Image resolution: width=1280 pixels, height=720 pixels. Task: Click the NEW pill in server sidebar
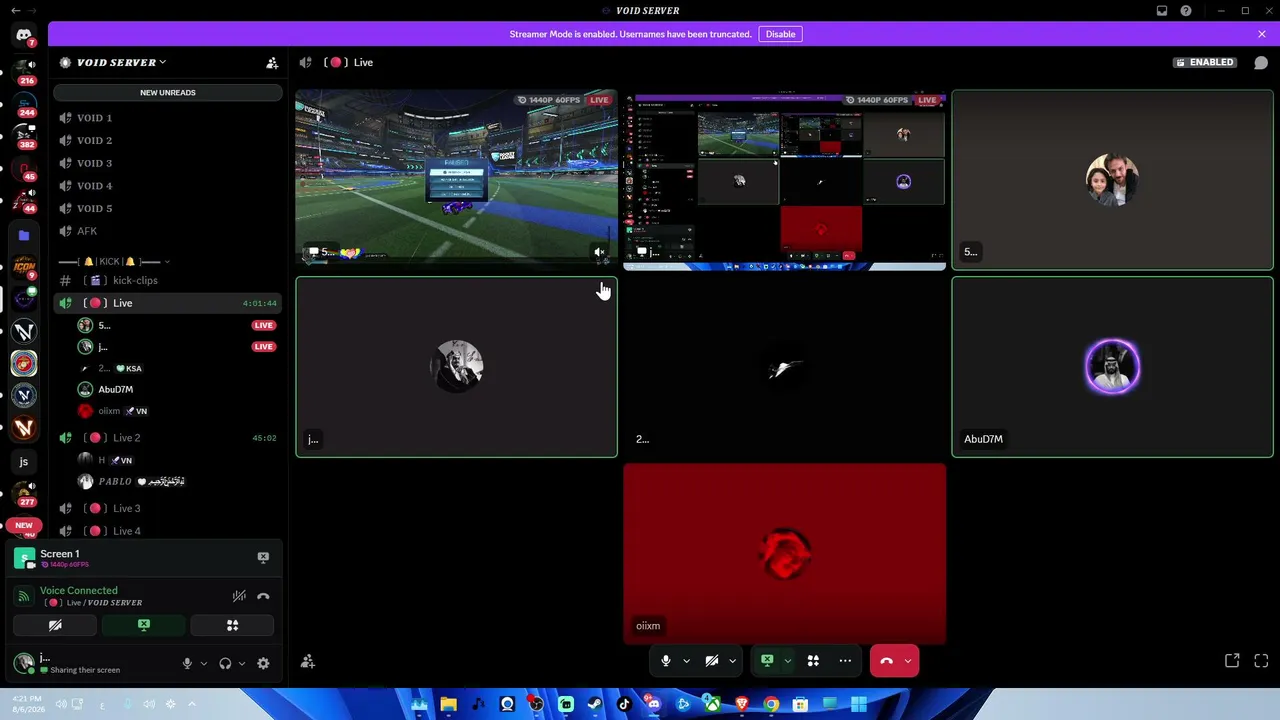(24, 525)
